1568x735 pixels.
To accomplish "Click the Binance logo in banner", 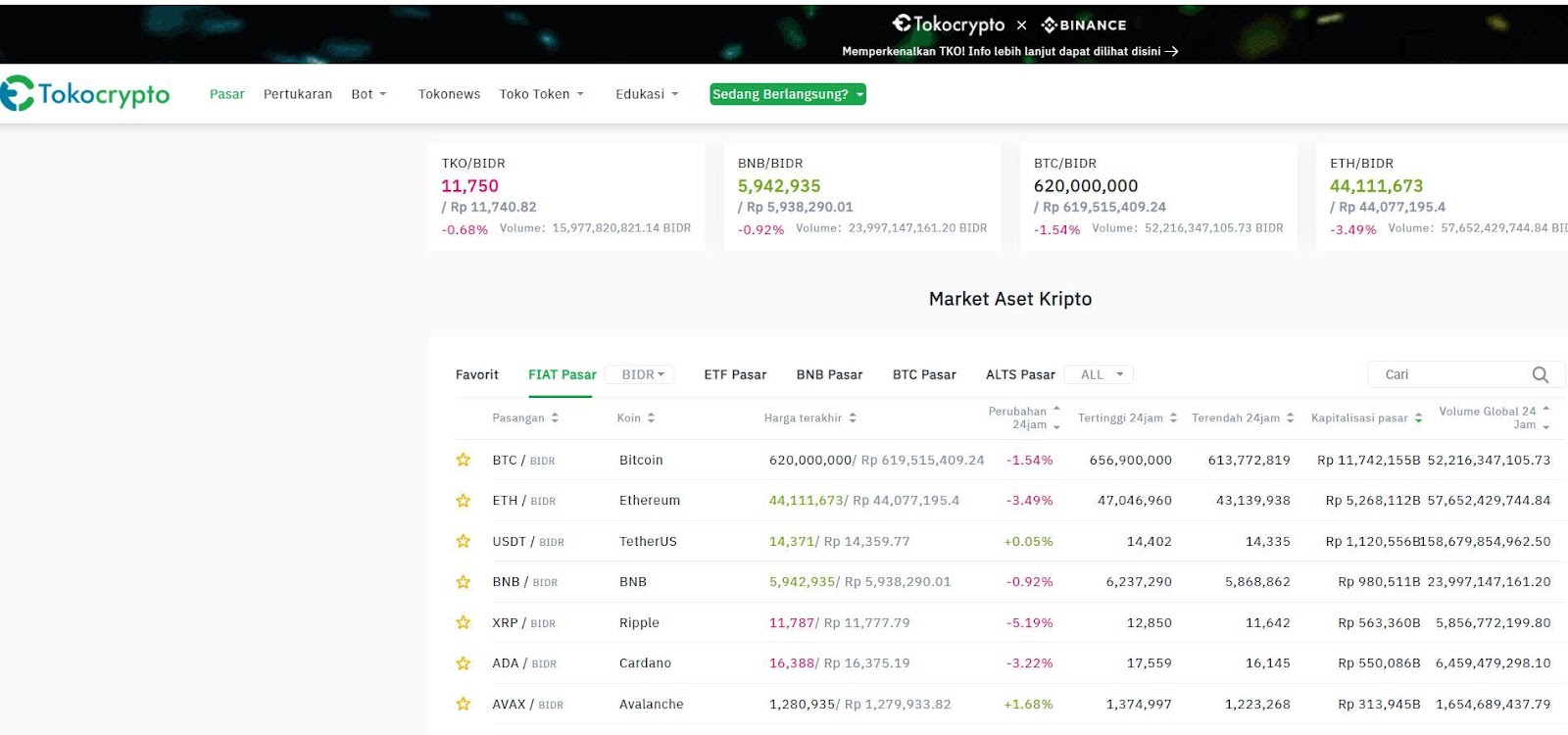I will click(x=1084, y=25).
